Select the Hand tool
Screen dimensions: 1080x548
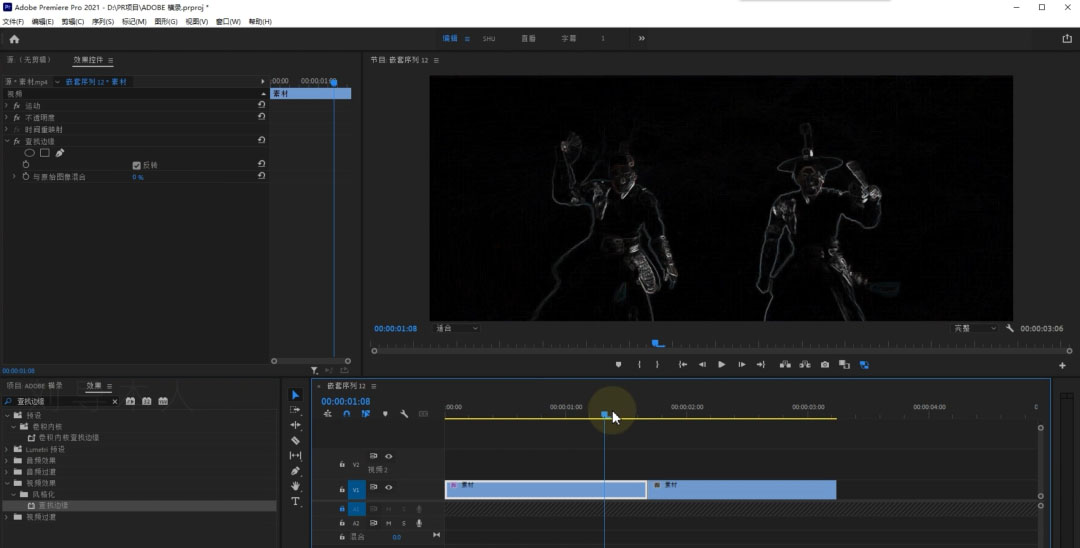coord(295,486)
